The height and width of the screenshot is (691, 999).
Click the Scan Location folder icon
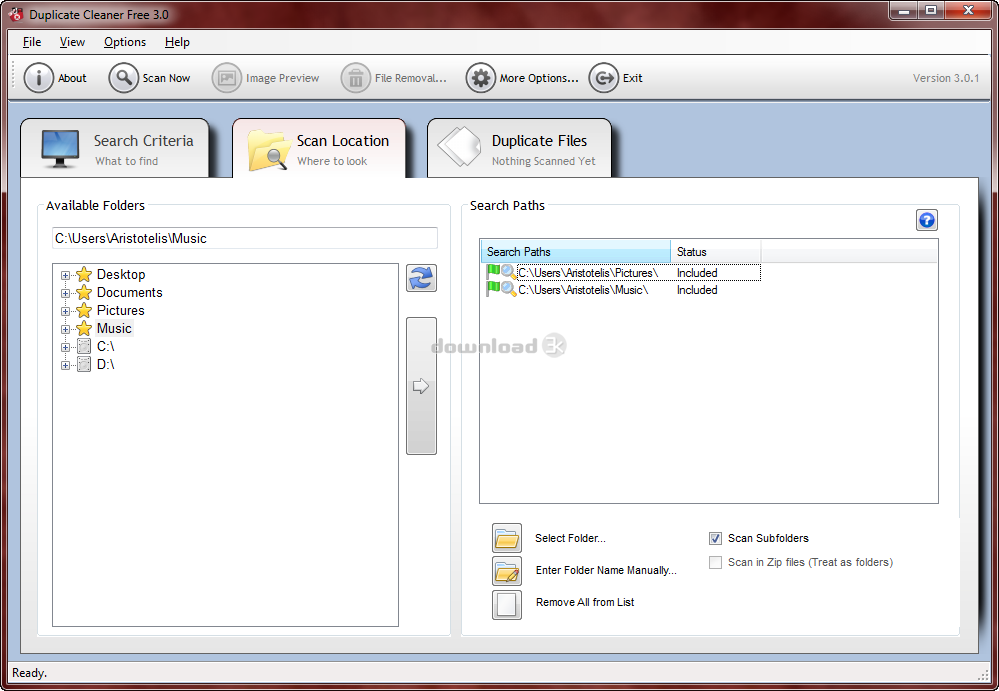click(x=268, y=150)
